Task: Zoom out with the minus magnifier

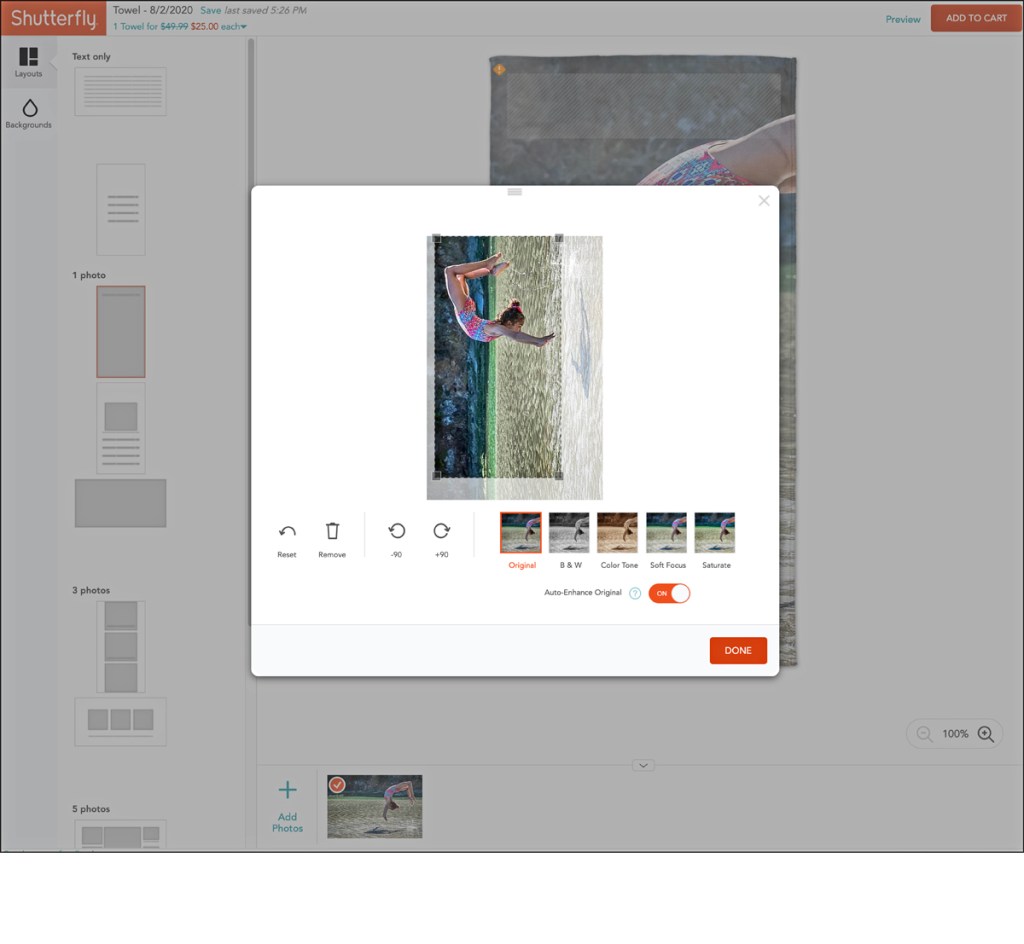Action: 924,734
